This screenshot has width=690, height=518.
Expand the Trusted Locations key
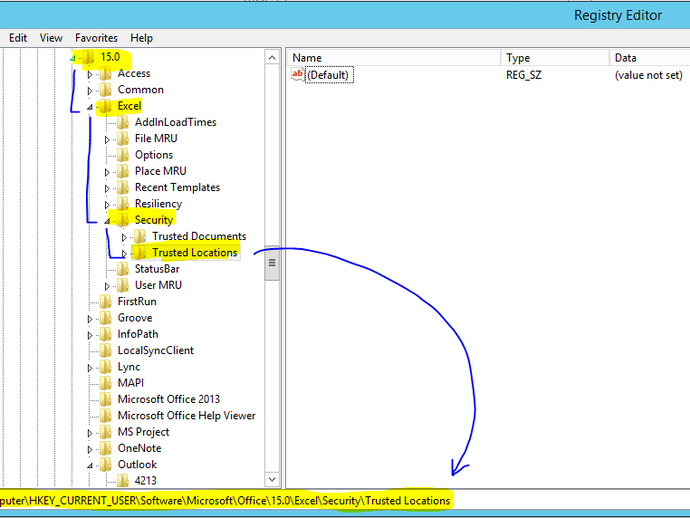[x=124, y=253]
